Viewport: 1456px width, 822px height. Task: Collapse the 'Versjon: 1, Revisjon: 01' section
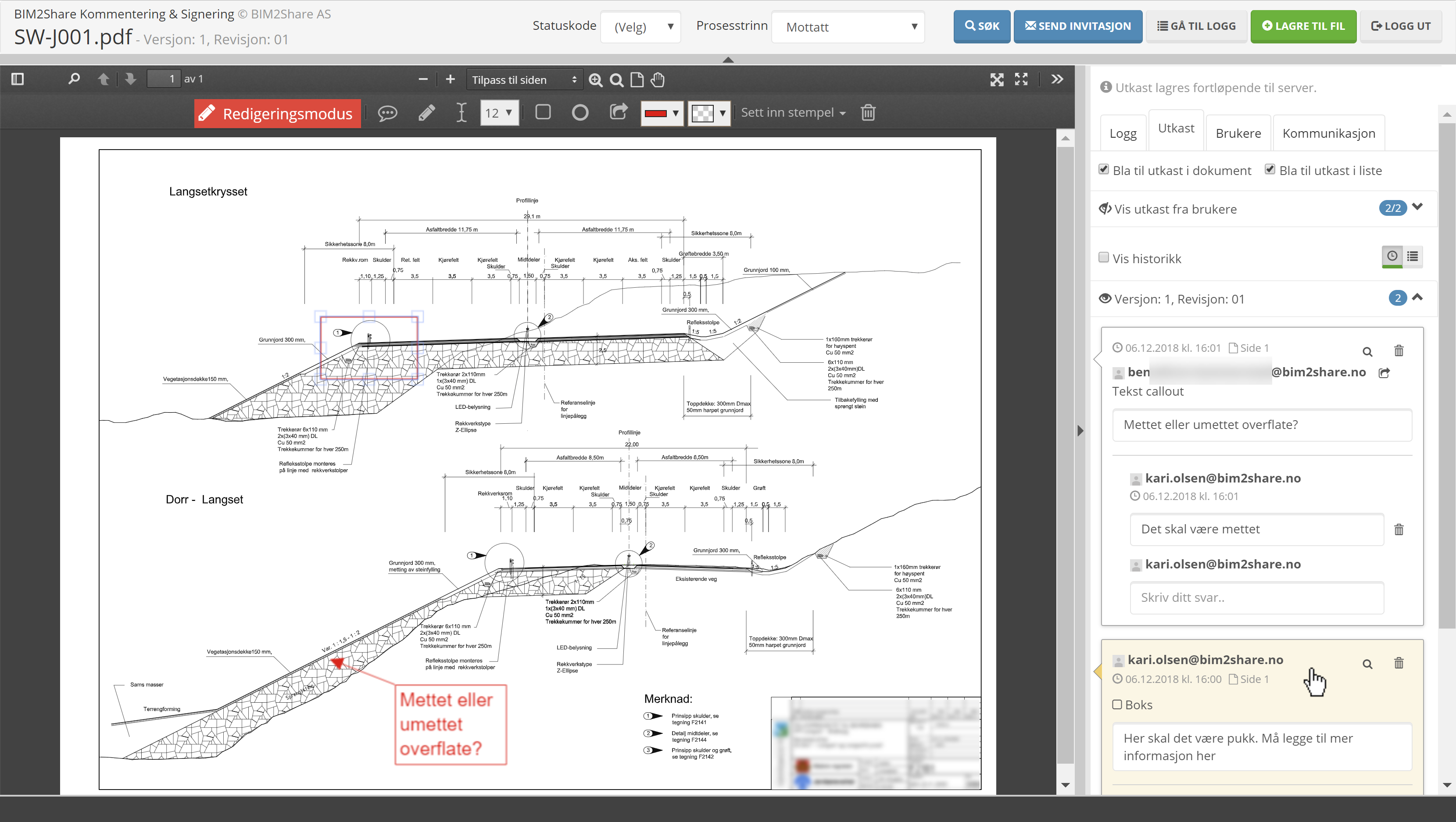click(1417, 297)
